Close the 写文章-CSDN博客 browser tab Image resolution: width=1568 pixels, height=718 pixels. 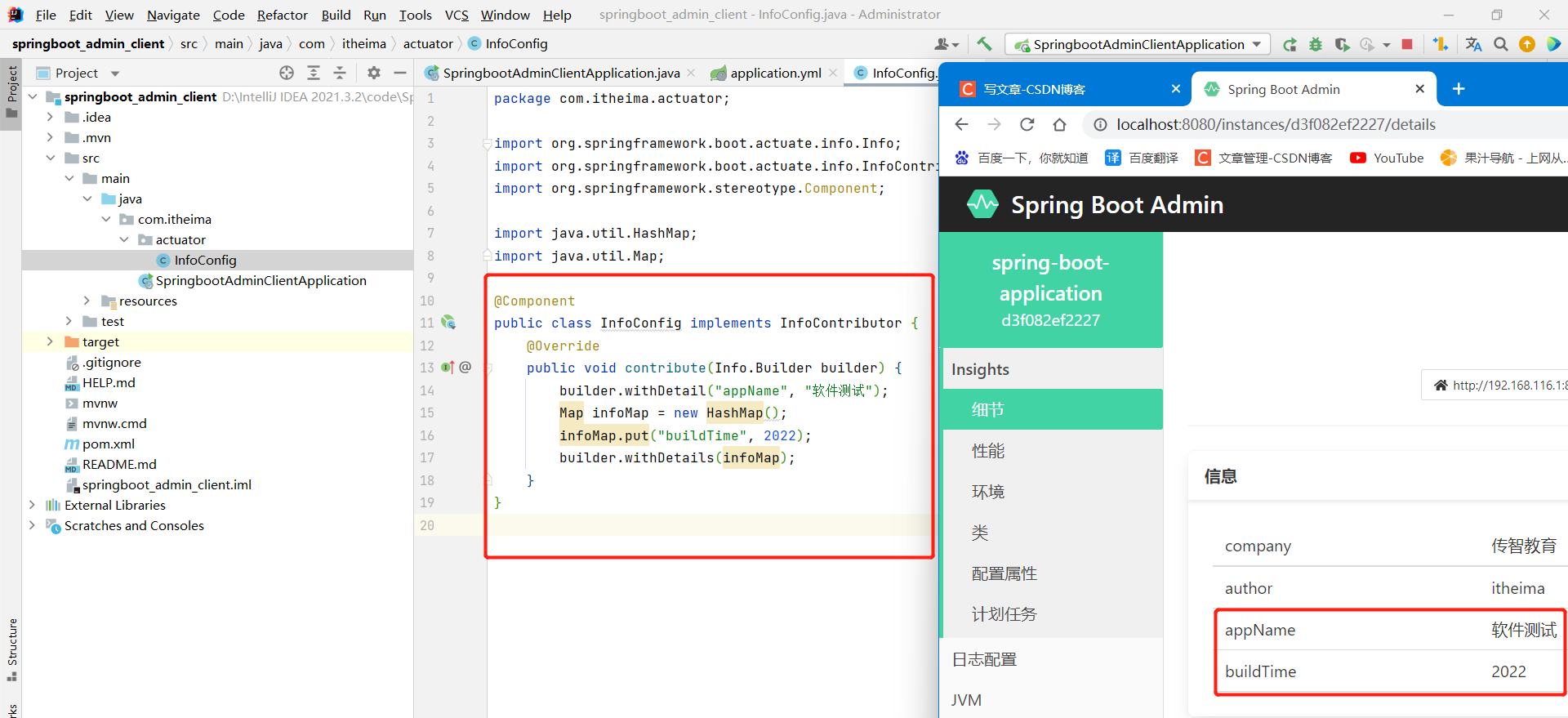tap(1176, 88)
